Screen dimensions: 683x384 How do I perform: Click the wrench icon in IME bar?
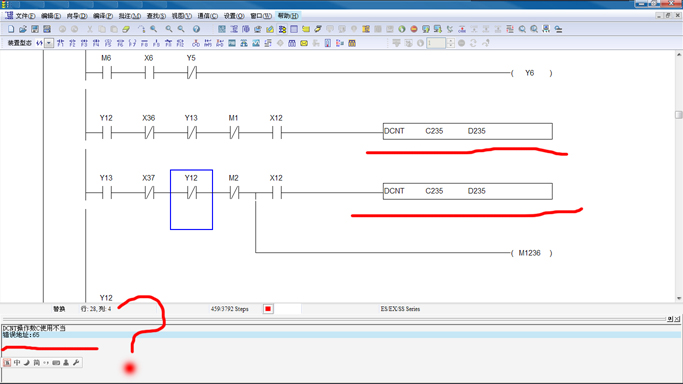click(x=76, y=362)
